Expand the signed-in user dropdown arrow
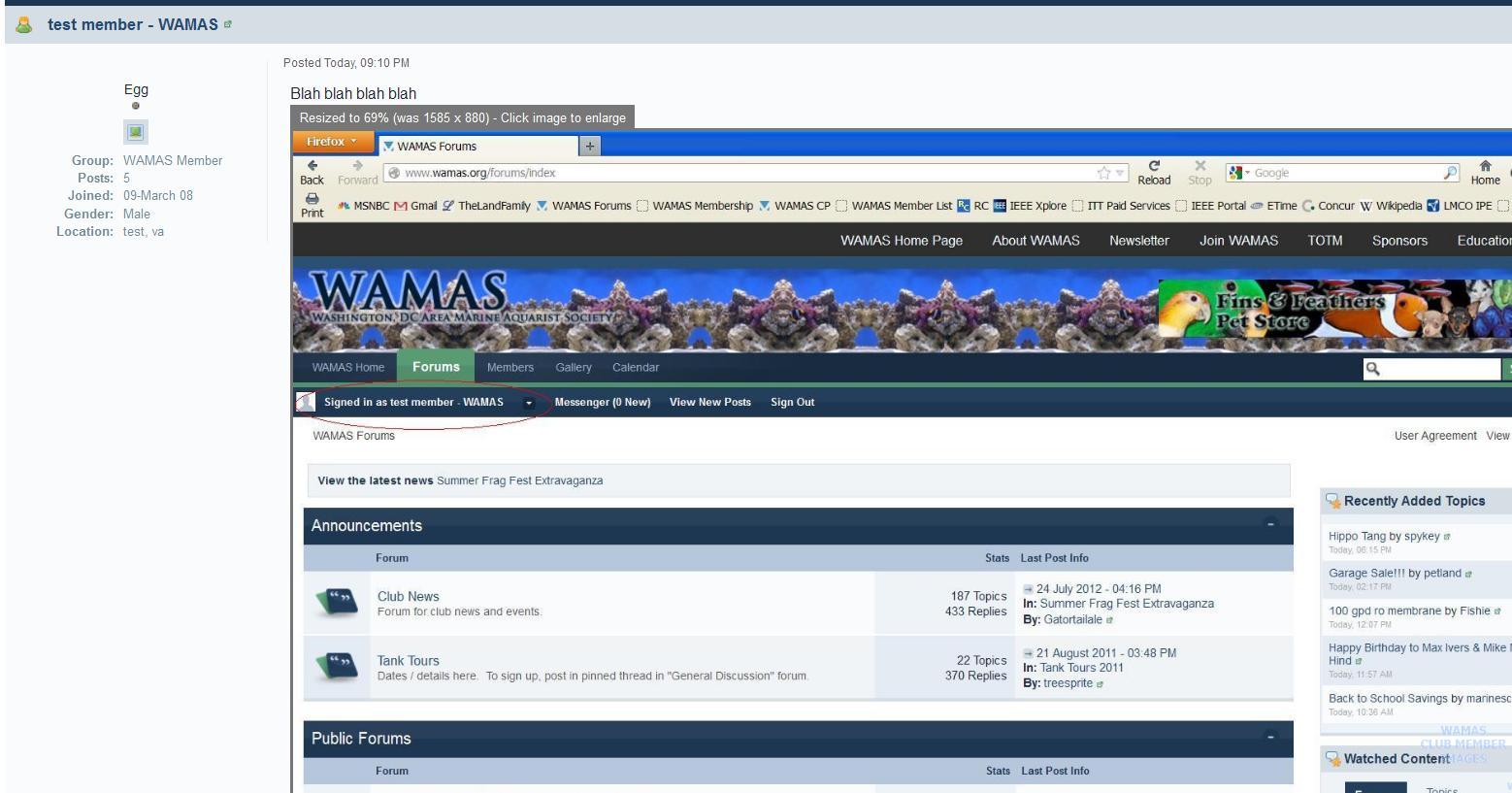 [x=529, y=403]
